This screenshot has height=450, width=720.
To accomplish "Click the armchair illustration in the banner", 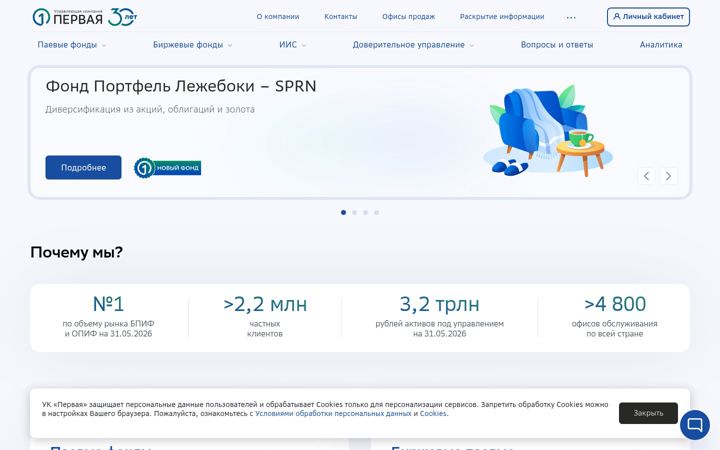I will click(x=548, y=131).
